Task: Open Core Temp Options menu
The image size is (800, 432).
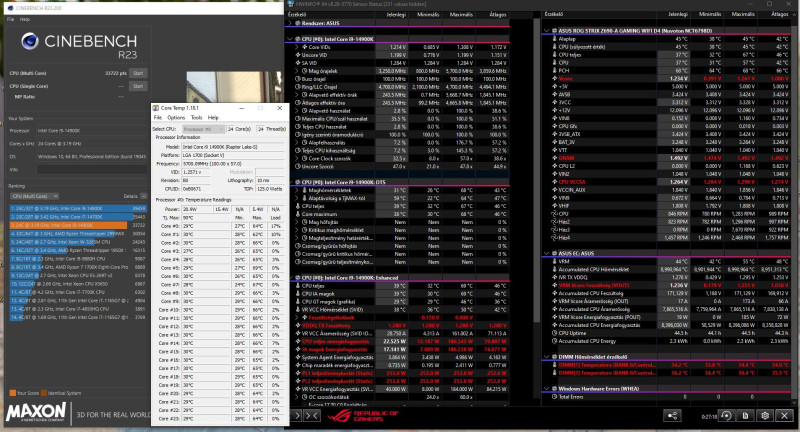Action: click(176, 117)
